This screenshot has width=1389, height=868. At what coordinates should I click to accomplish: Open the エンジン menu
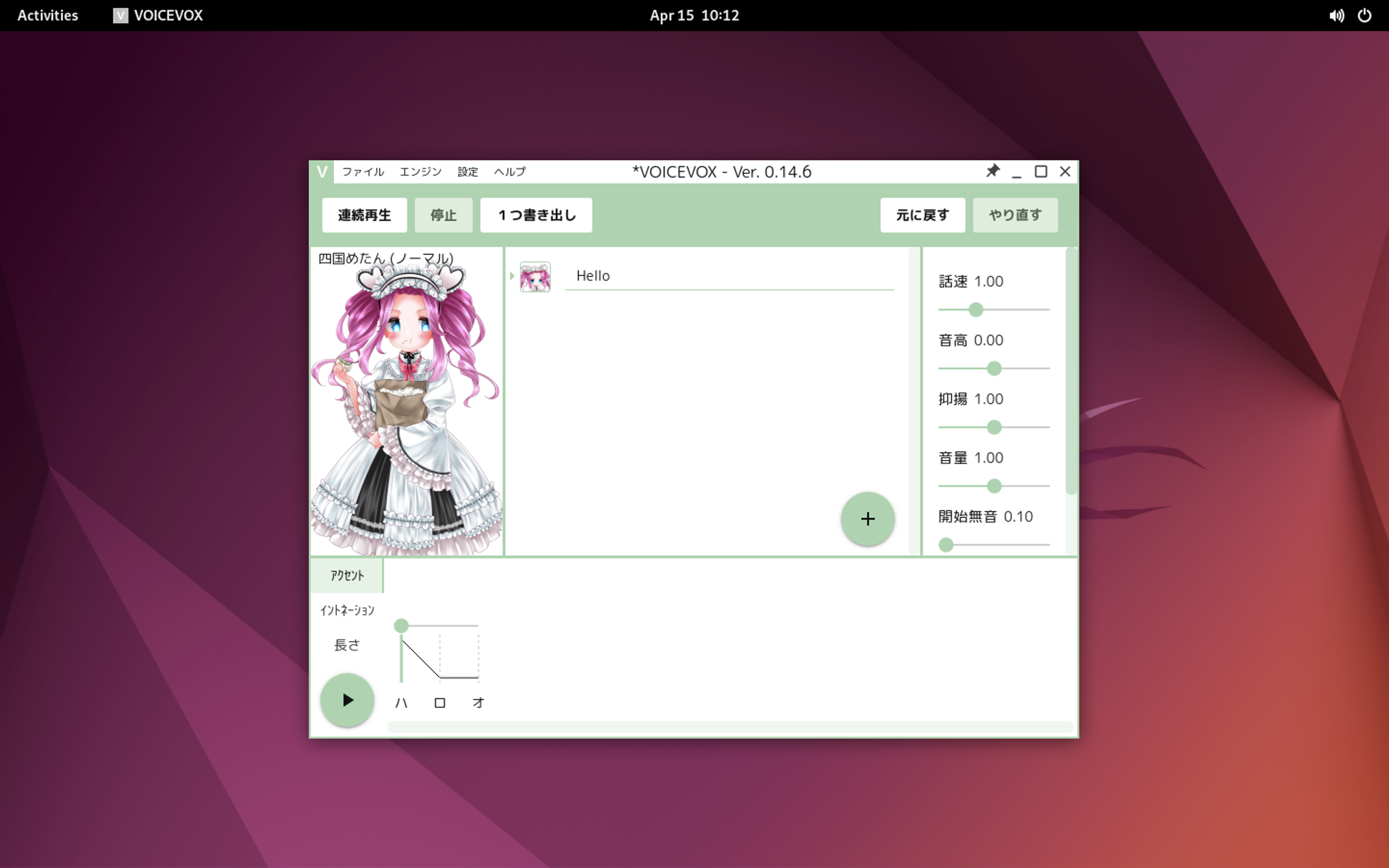click(x=420, y=172)
